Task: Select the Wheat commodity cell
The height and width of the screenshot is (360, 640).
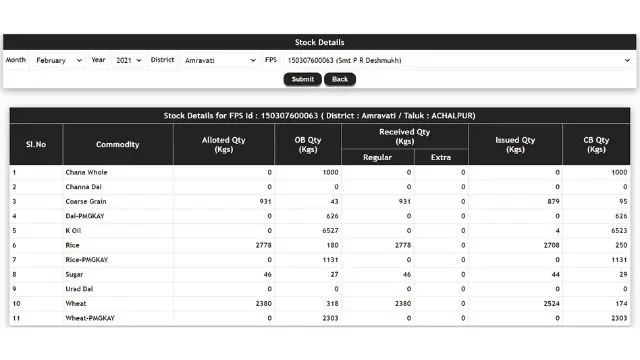Action: (x=118, y=304)
